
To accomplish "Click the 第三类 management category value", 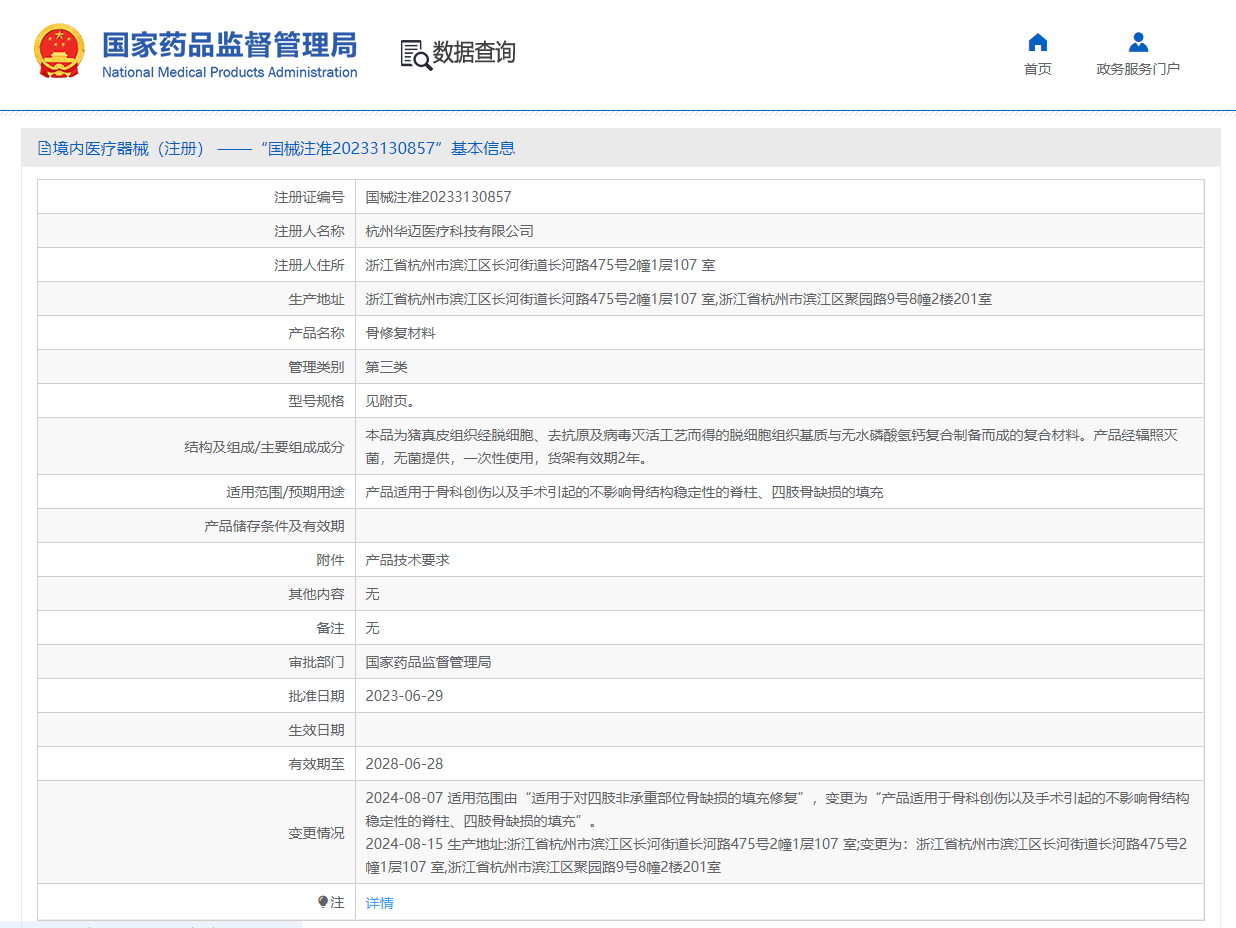I will pyautogui.click(x=386, y=367).
